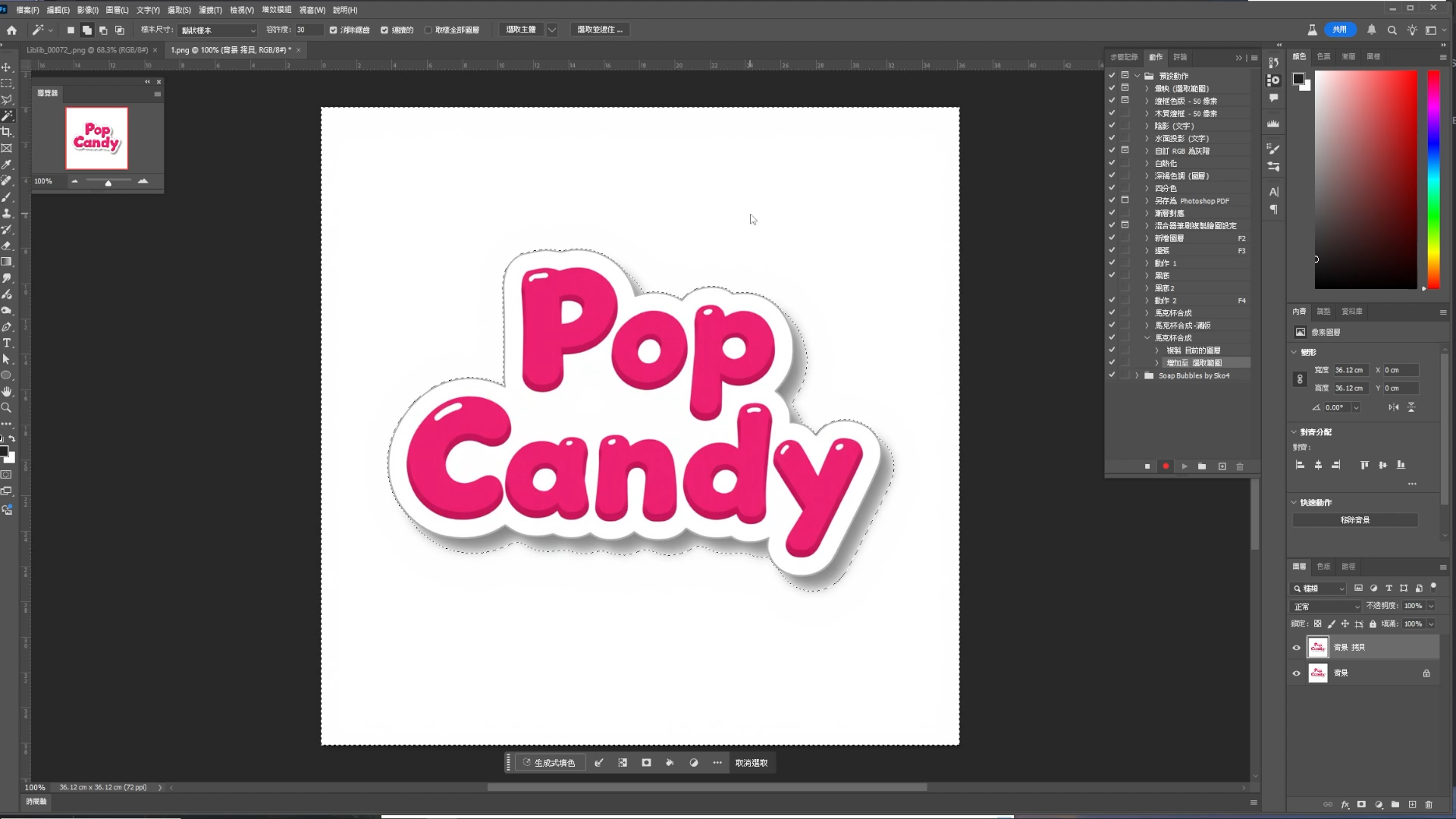
Task: Select the Clone Stamp tool
Action: click(x=7, y=213)
